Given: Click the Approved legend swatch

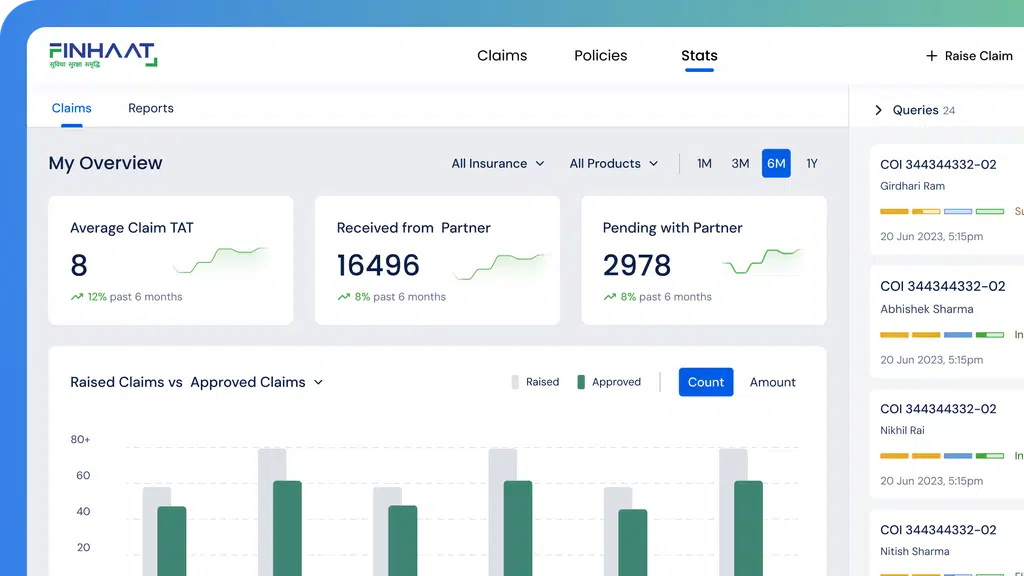Looking at the screenshot, I should pyautogui.click(x=581, y=382).
